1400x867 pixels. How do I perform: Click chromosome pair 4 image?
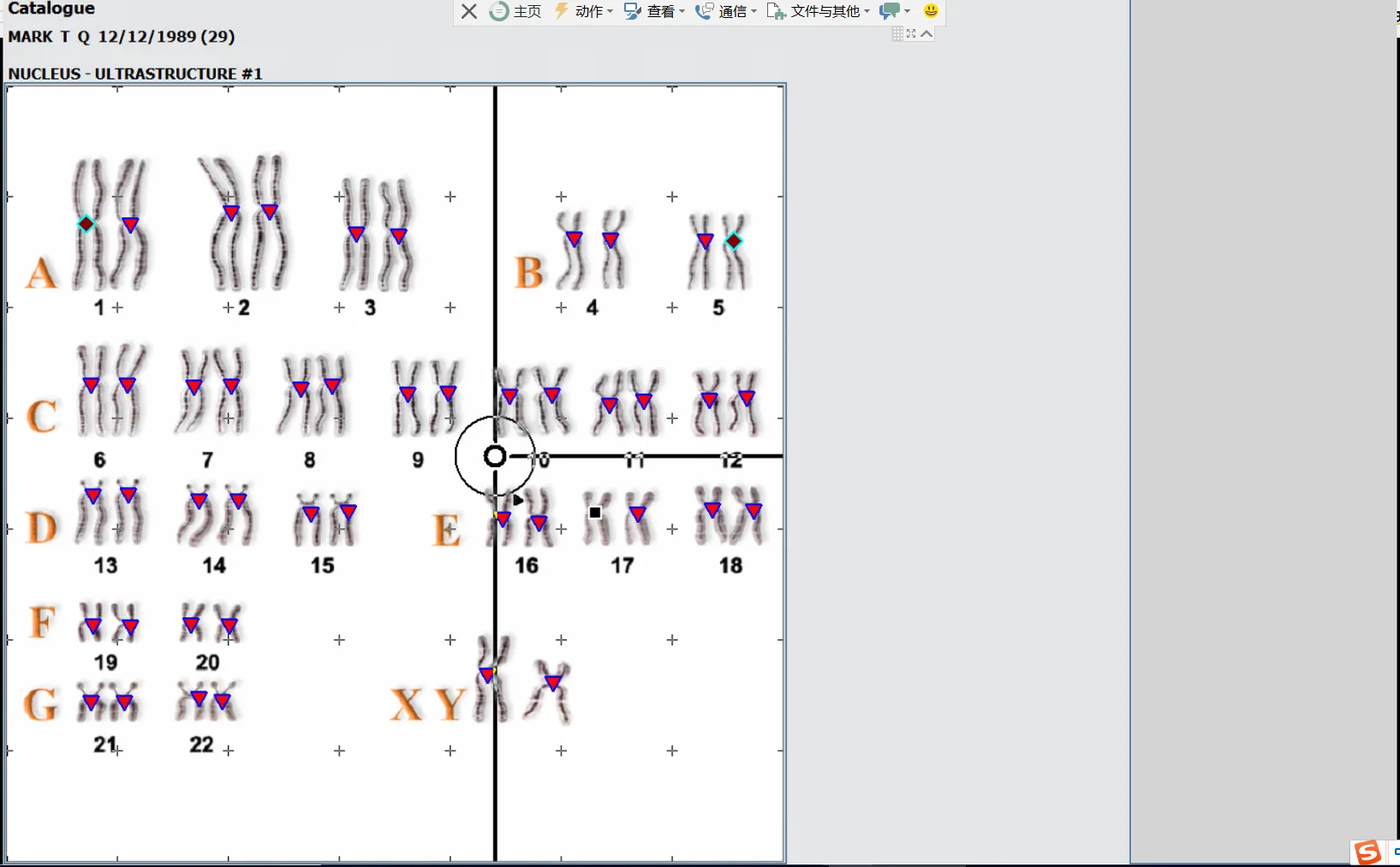pos(593,248)
